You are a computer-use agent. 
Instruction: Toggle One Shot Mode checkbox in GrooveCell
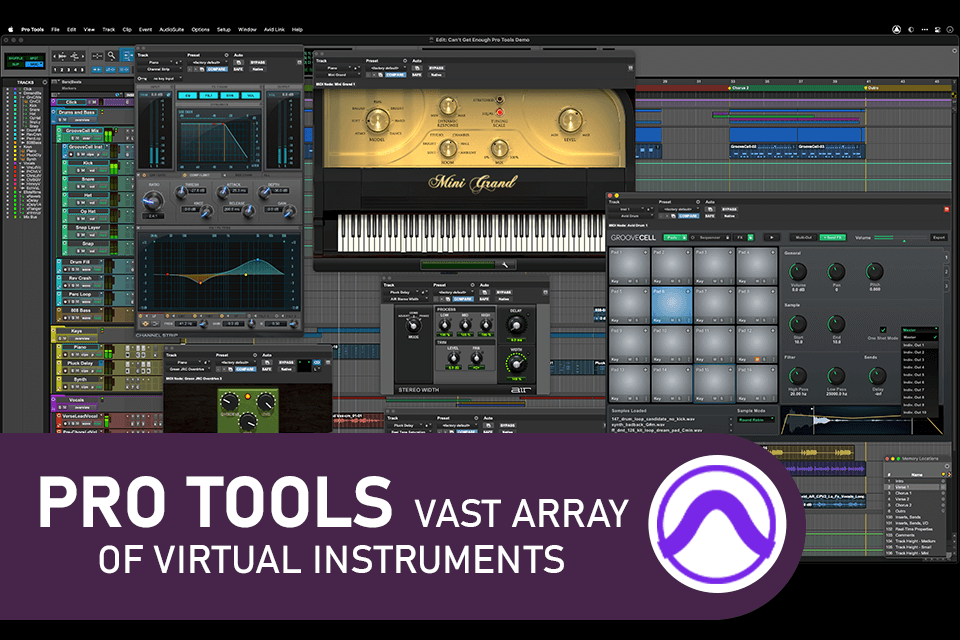pos(883,329)
